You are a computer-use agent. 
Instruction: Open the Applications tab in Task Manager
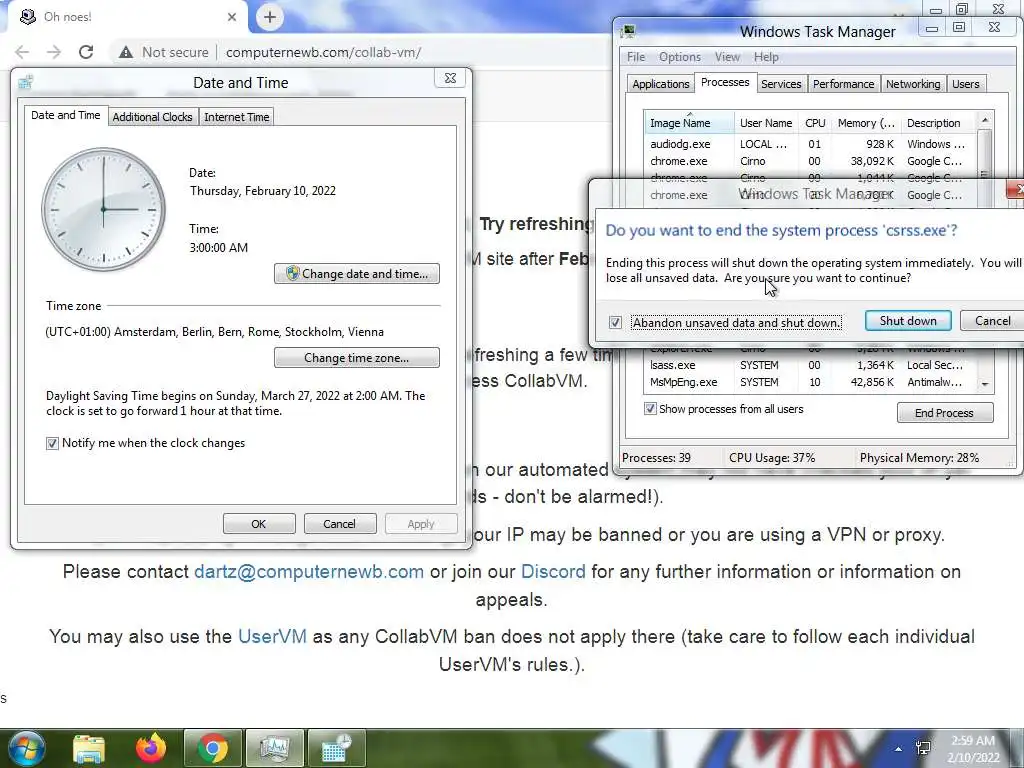tap(660, 84)
